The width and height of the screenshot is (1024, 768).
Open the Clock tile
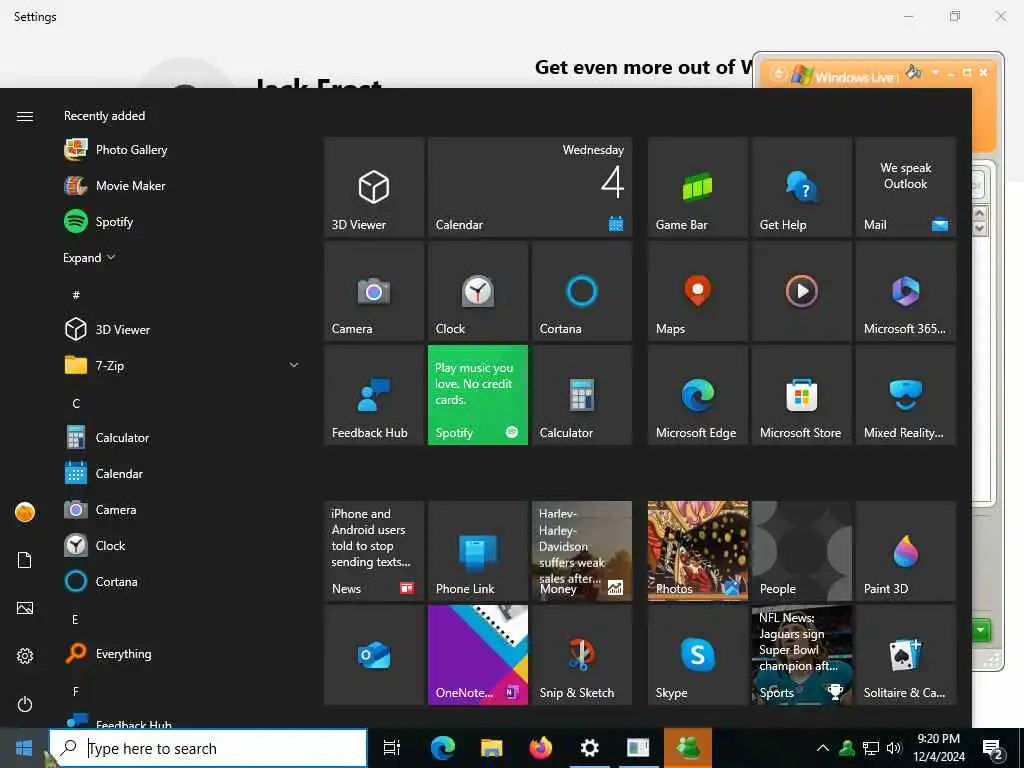478,291
